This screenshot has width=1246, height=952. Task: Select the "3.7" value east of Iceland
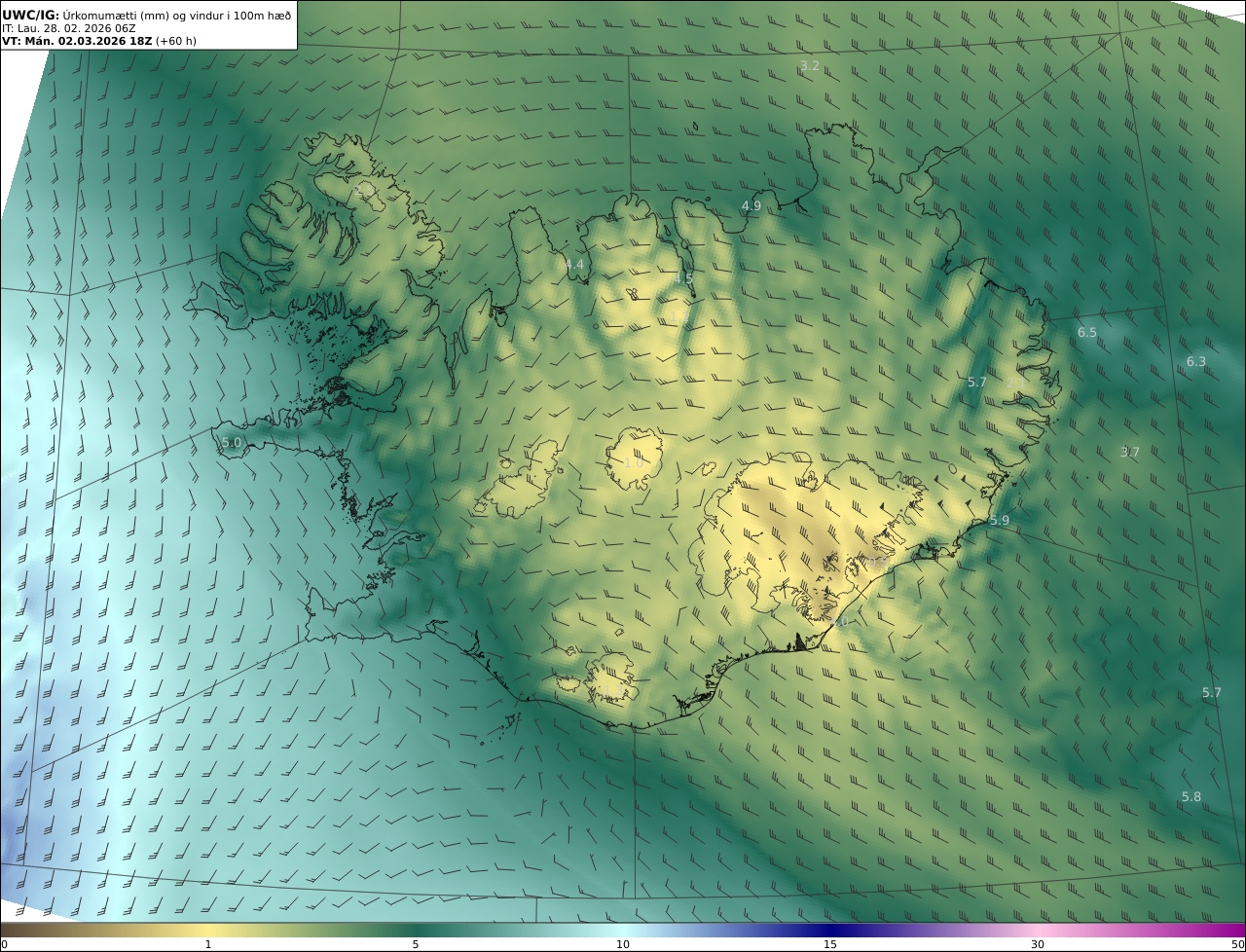pos(1129,452)
